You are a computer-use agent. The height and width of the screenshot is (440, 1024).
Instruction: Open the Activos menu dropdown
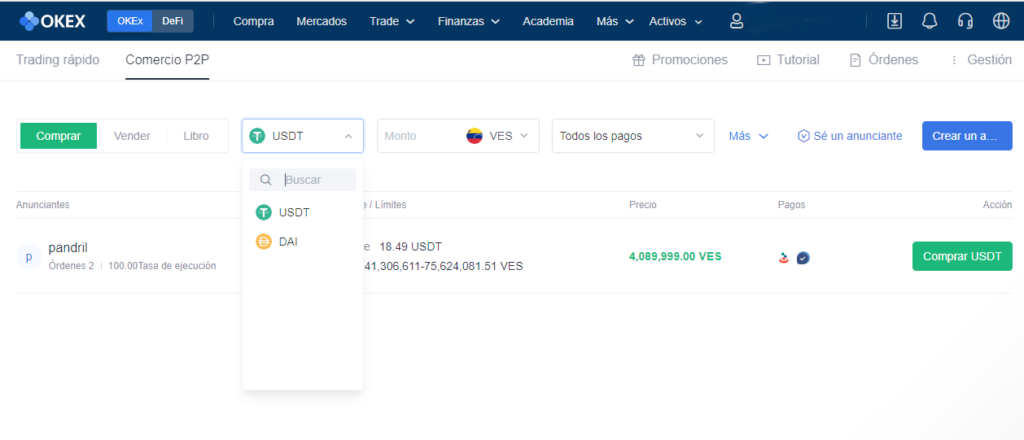pos(676,21)
